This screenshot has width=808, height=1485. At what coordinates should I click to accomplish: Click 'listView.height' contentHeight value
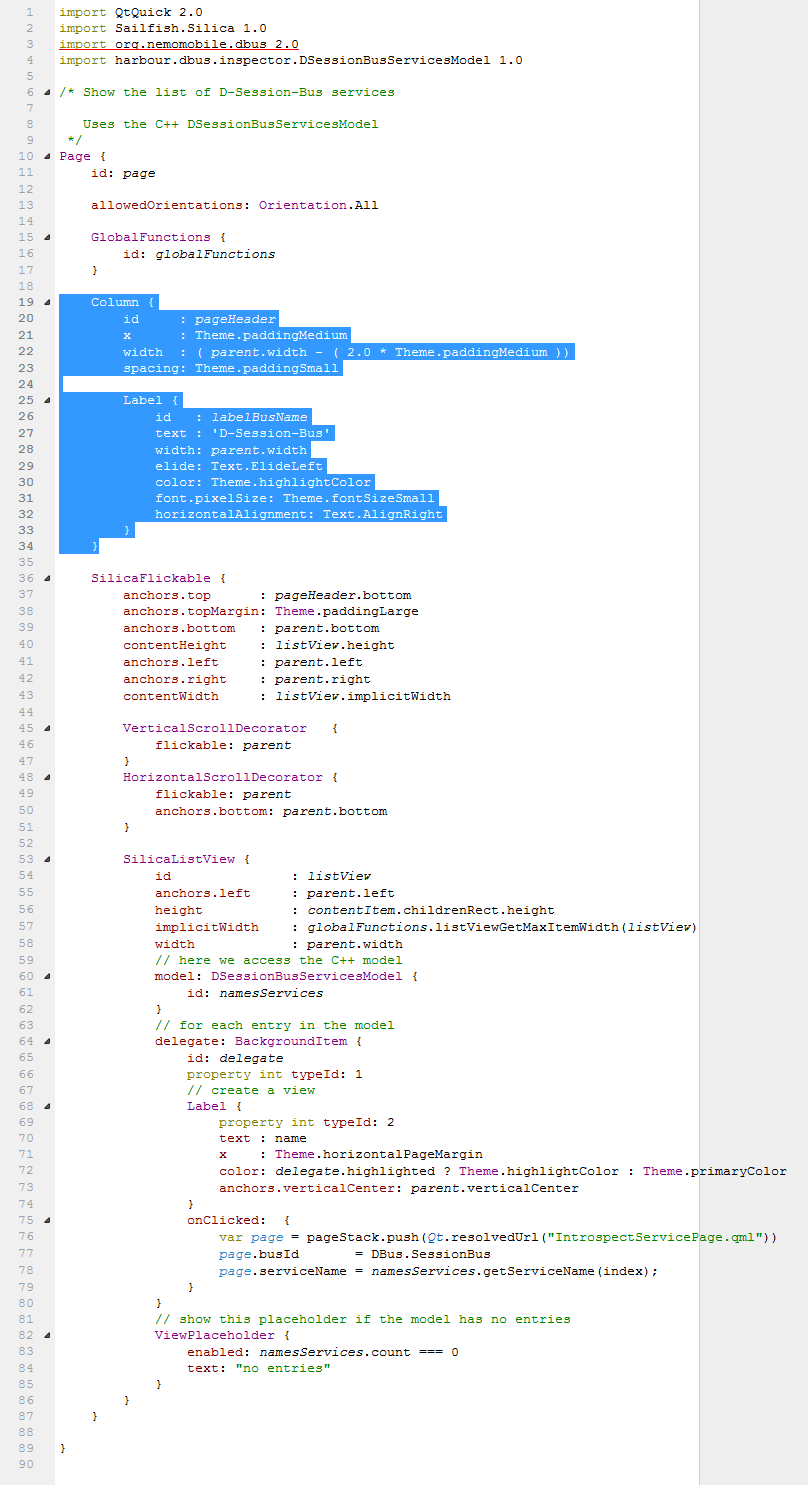(x=335, y=645)
